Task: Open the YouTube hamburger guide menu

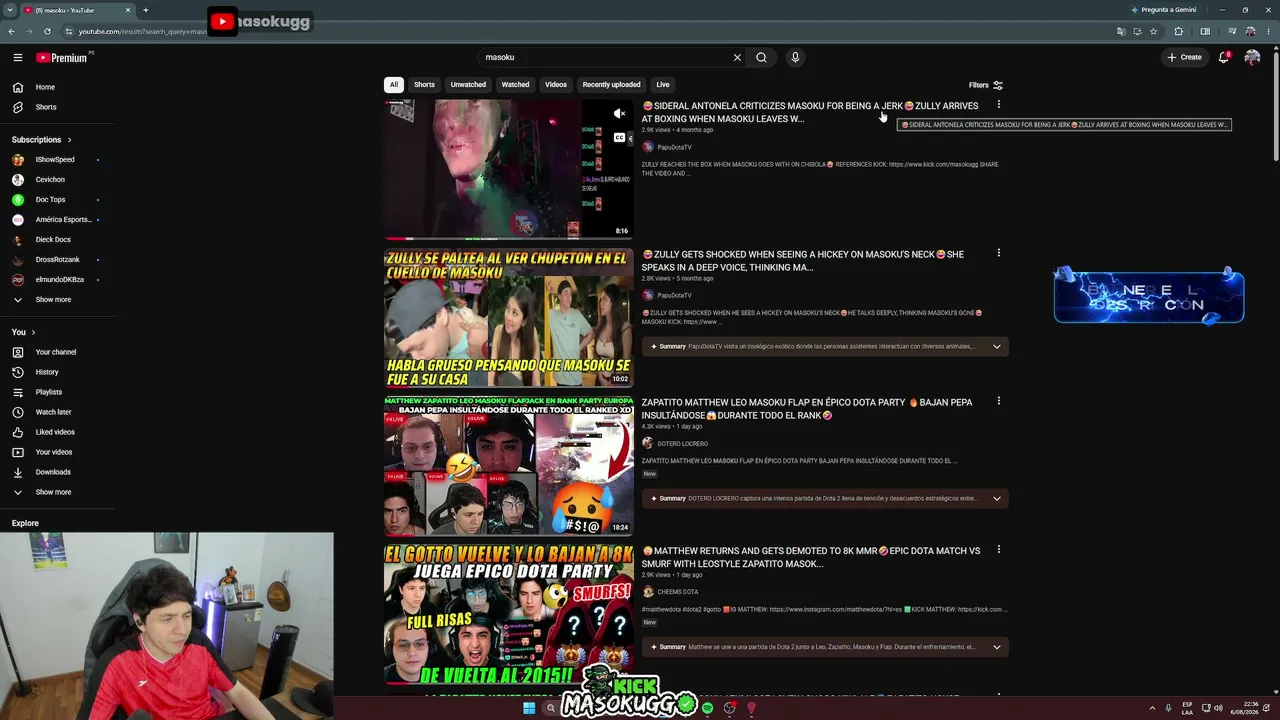Action: pyautogui.click(x=17, y=57)
